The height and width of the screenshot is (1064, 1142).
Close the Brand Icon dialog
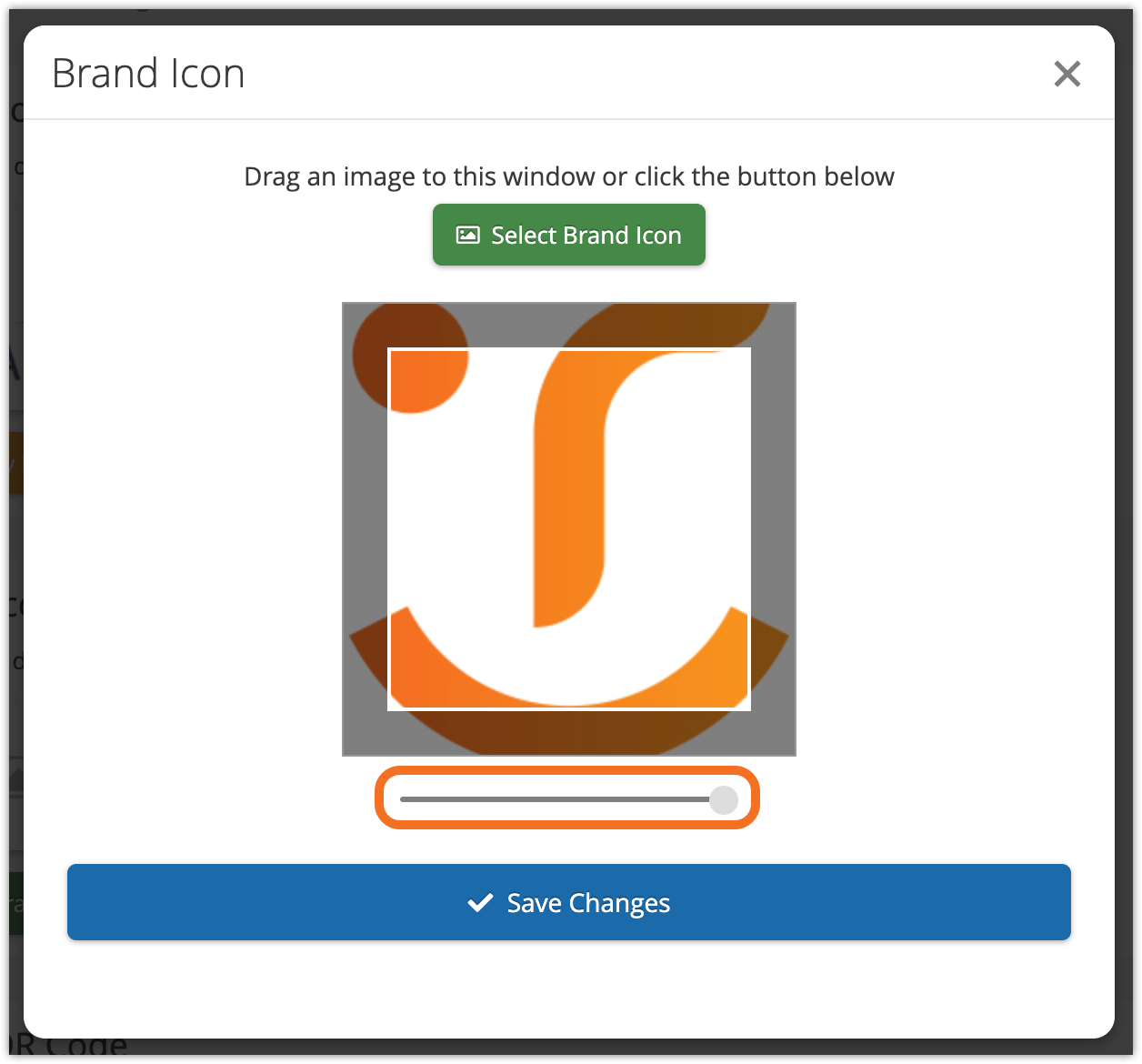click(x=1067, y=74)
